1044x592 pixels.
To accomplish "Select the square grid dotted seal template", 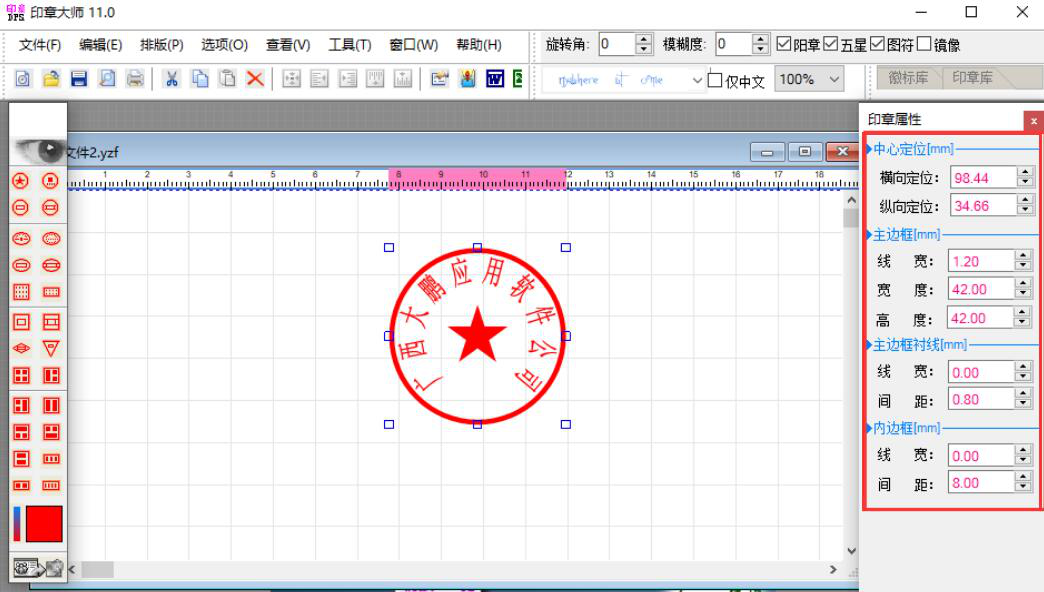I will 21,292.
